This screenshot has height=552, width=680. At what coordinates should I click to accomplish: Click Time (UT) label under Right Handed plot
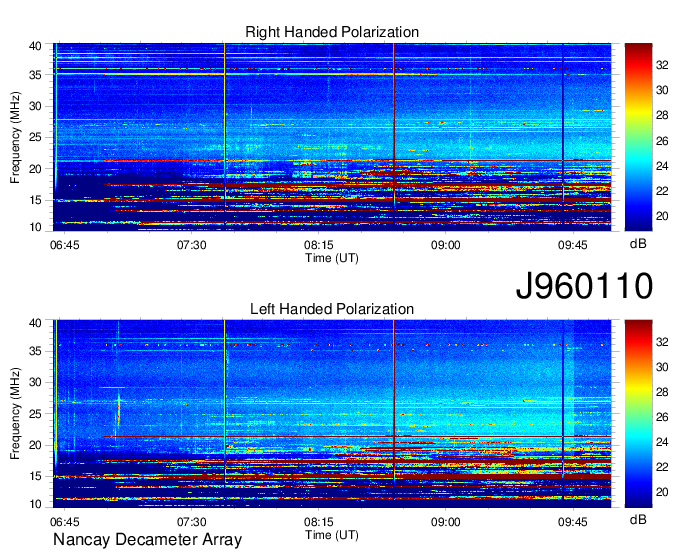(332, 258)
